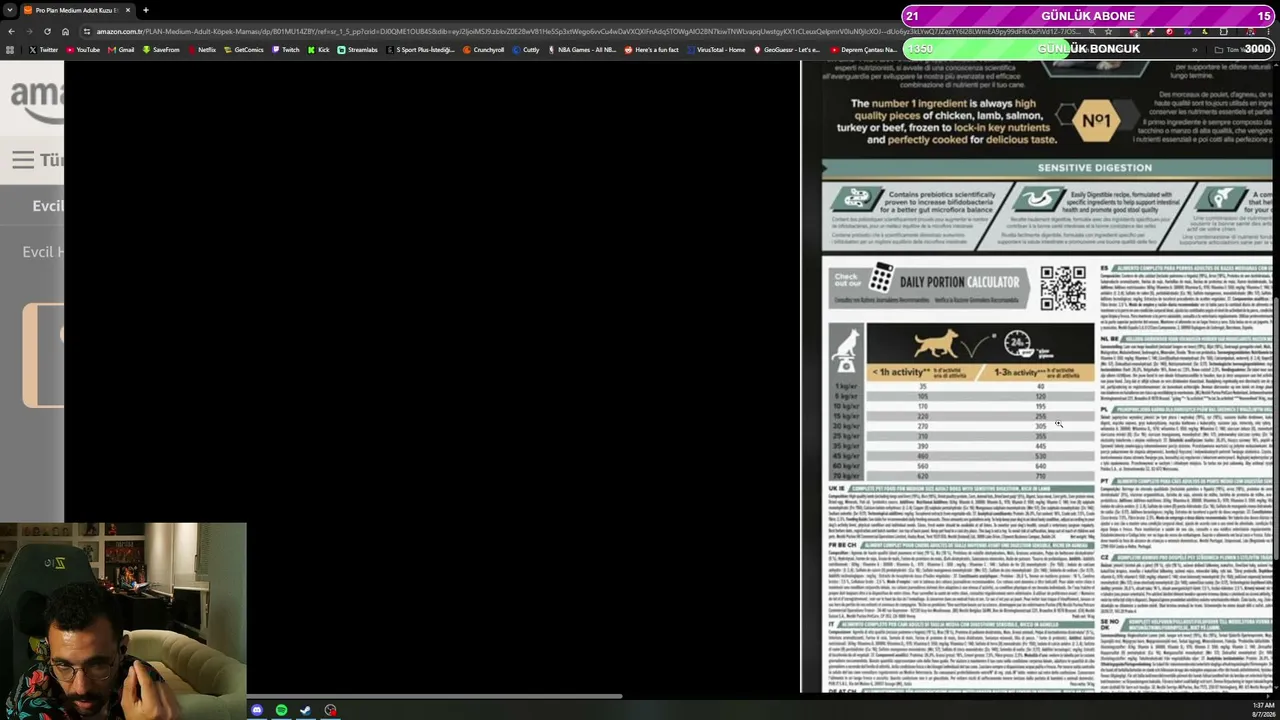Go back to the previous page
1280x720 pixels.
point(11,31)
